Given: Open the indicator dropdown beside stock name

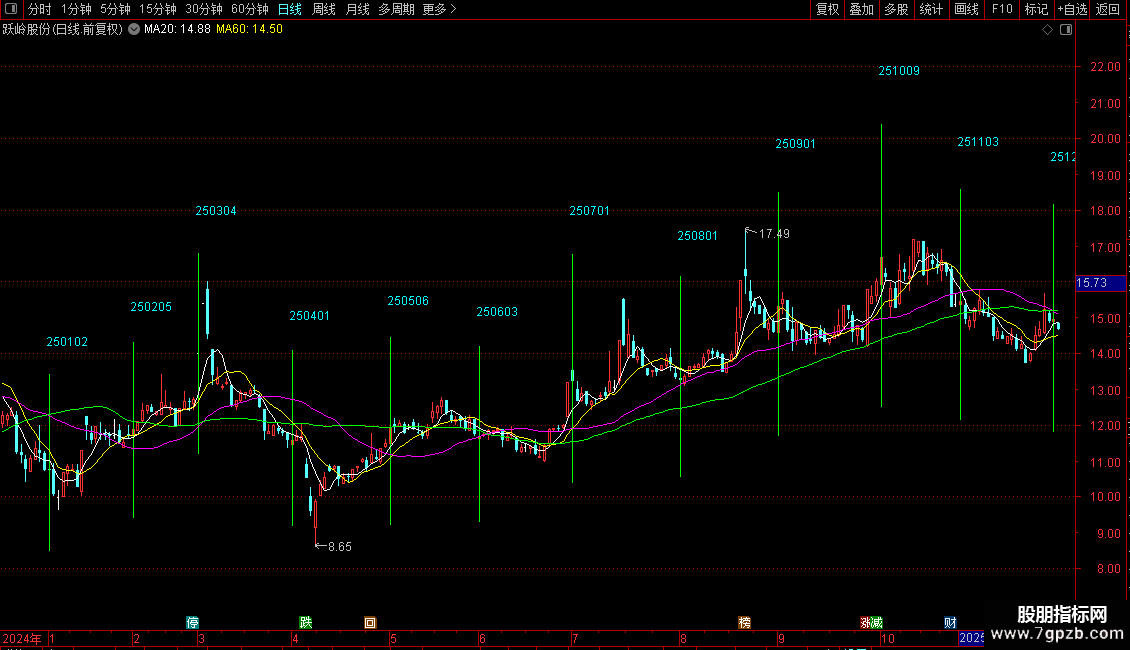Looking at the screenshot, I should [x=134, y=29].
